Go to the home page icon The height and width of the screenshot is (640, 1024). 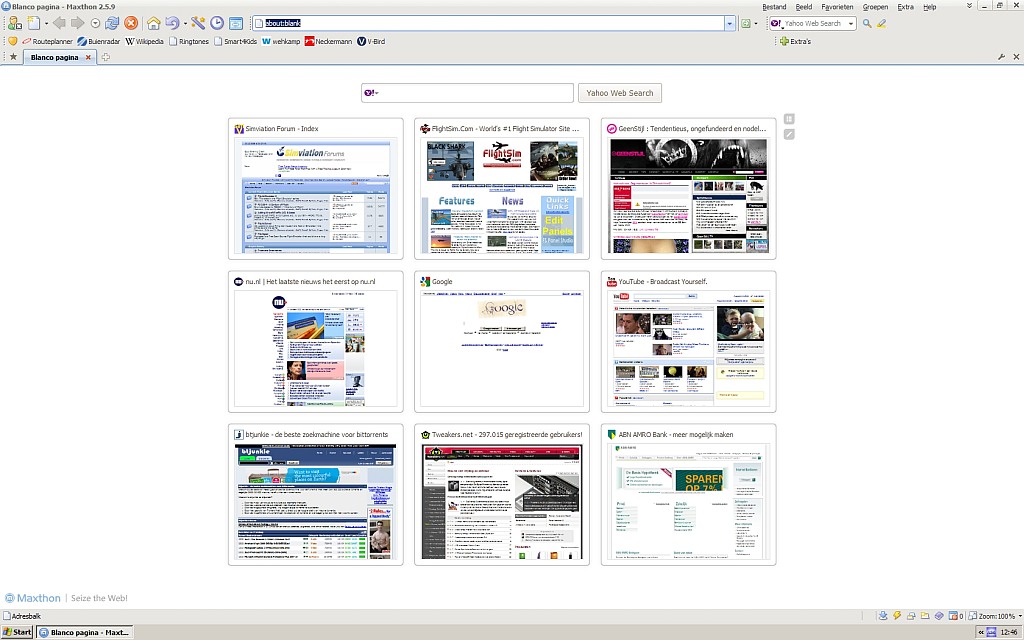pos(153,23)
